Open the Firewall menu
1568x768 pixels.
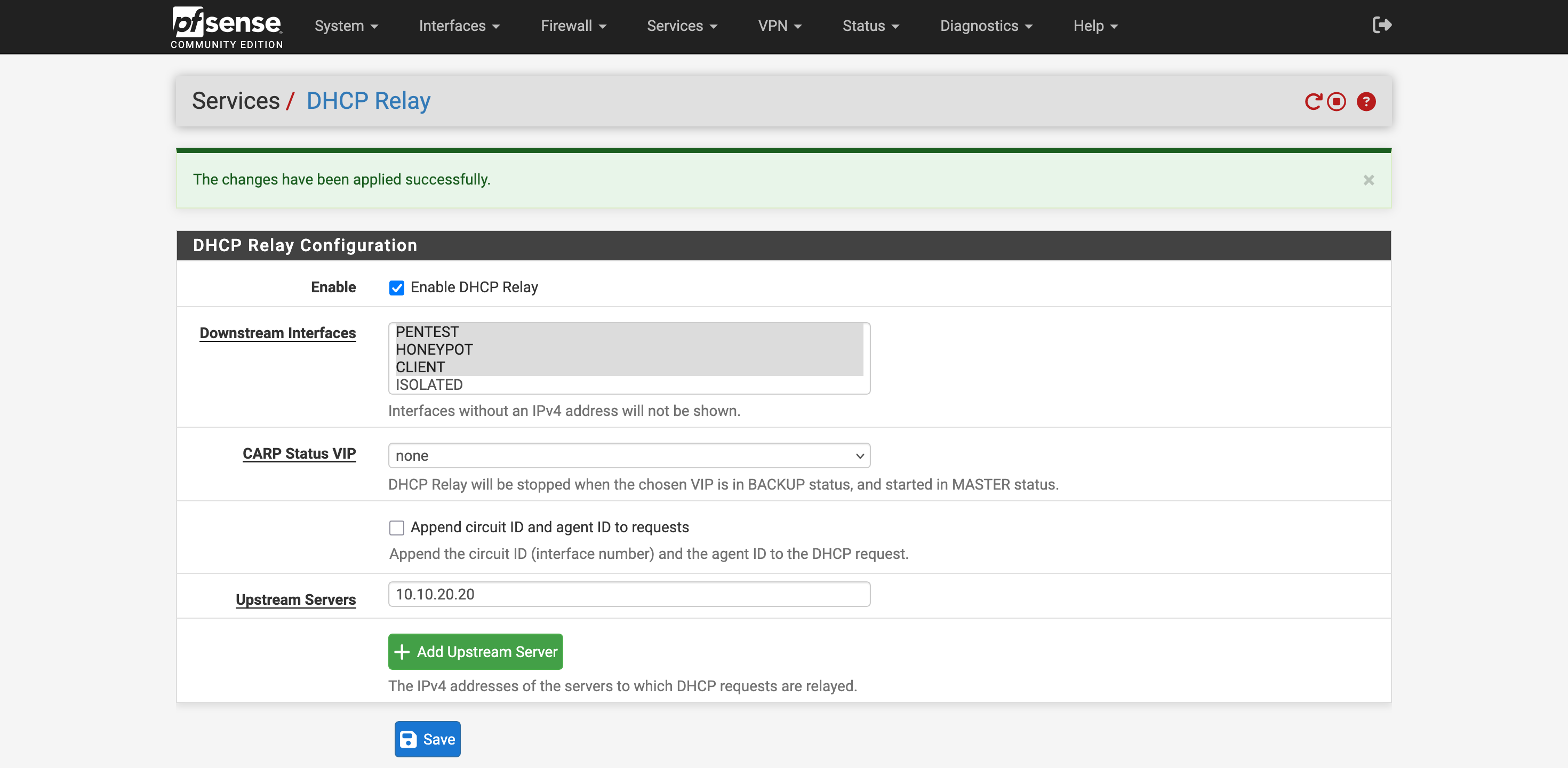point(573,26)
